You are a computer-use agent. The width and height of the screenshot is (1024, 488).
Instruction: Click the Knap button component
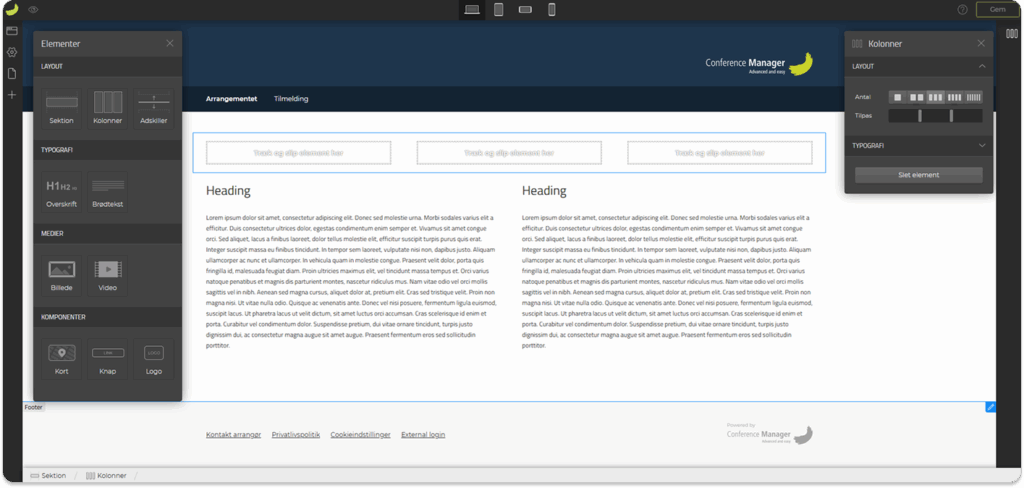coord(107,358)
